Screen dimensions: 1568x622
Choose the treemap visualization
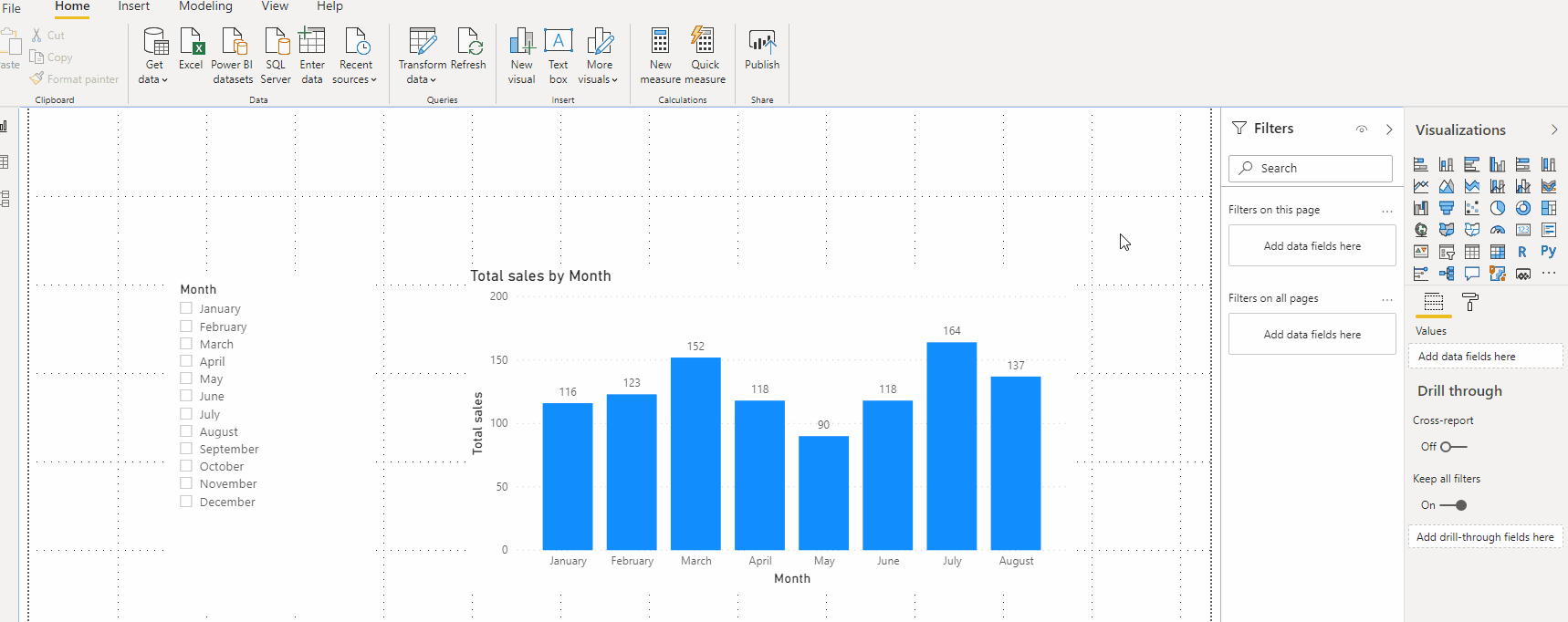(1549, 208)
